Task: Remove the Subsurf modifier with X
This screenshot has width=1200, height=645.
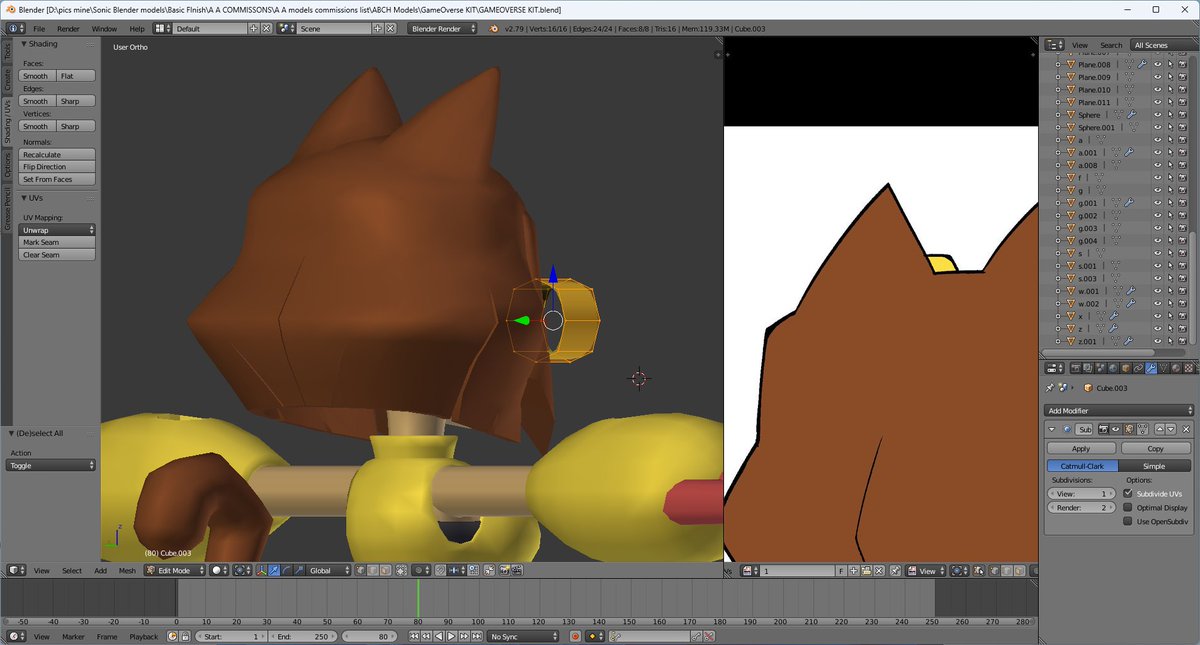Action: coord(1185,429)
